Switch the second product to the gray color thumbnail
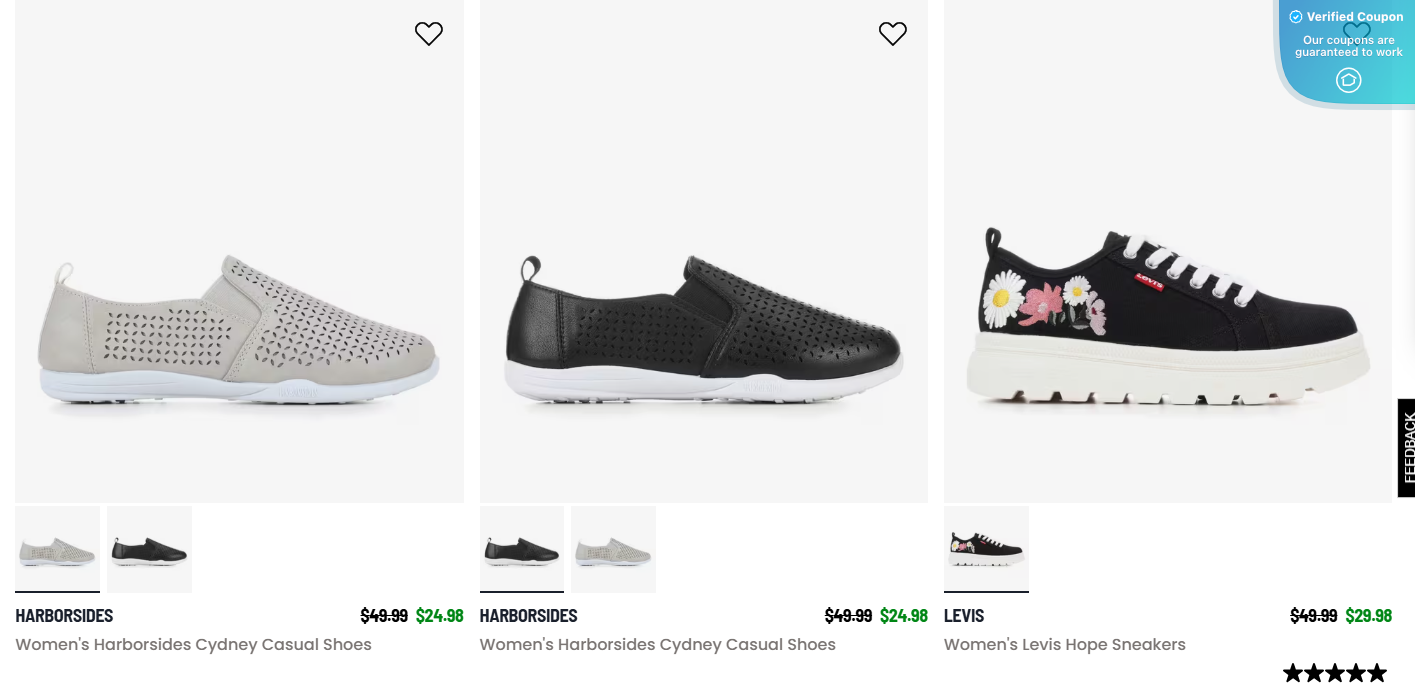Viewport: 1415px width, 686px height. (x=614, y=549)
